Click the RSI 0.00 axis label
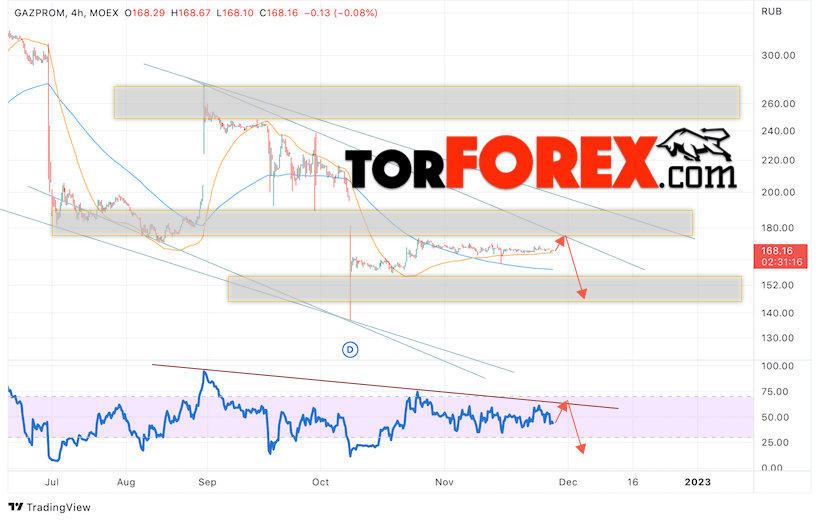The image size is (819, 521). [x=772, y=468]
